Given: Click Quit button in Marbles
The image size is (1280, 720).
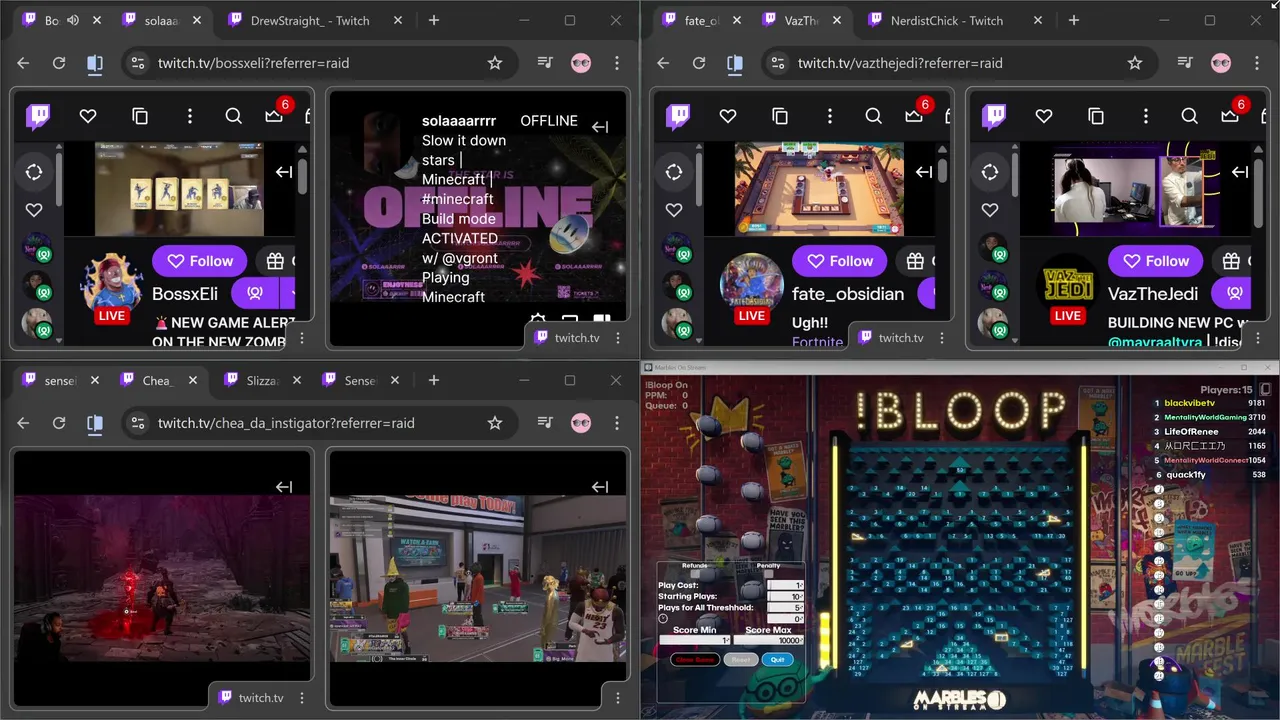Looking at the screenshot, I should (x=777, y=659).
